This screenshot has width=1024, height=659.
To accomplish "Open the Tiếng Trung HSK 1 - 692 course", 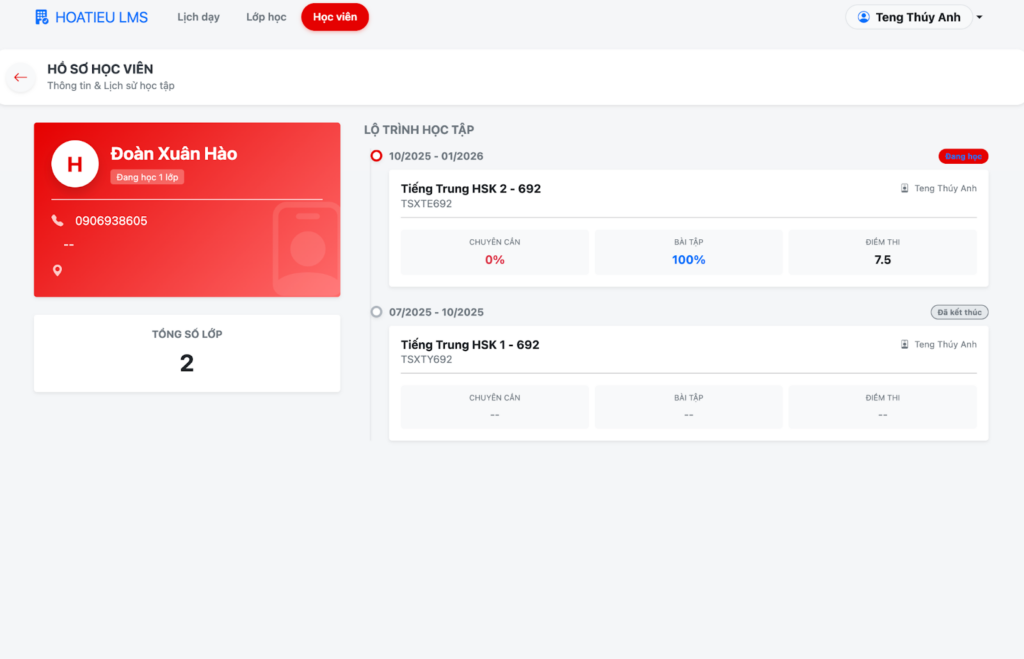I will pyautogui.click(x=469, y=344).
